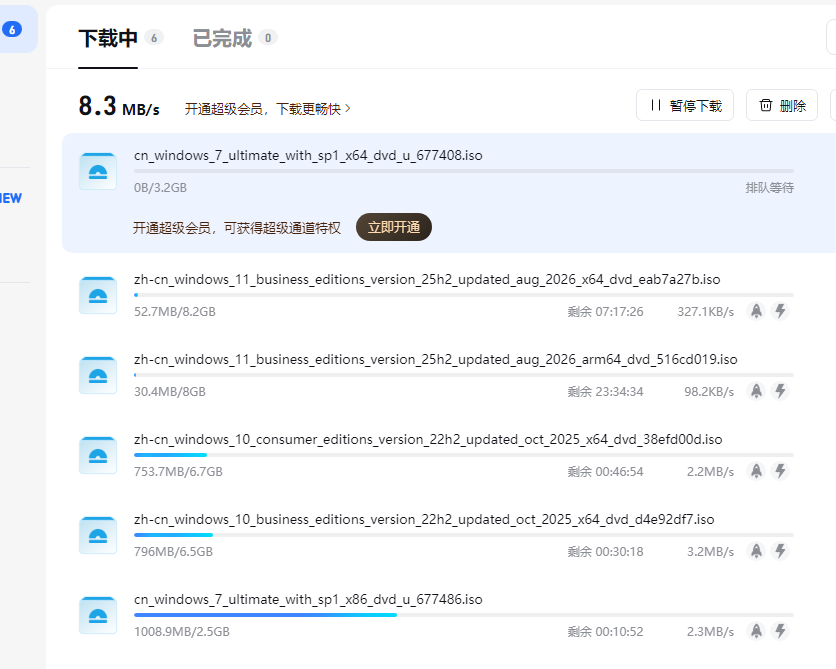Click 剩余 07:17:26 remaining time
This screenshot has width=836, height=669.
pos(605,311)
